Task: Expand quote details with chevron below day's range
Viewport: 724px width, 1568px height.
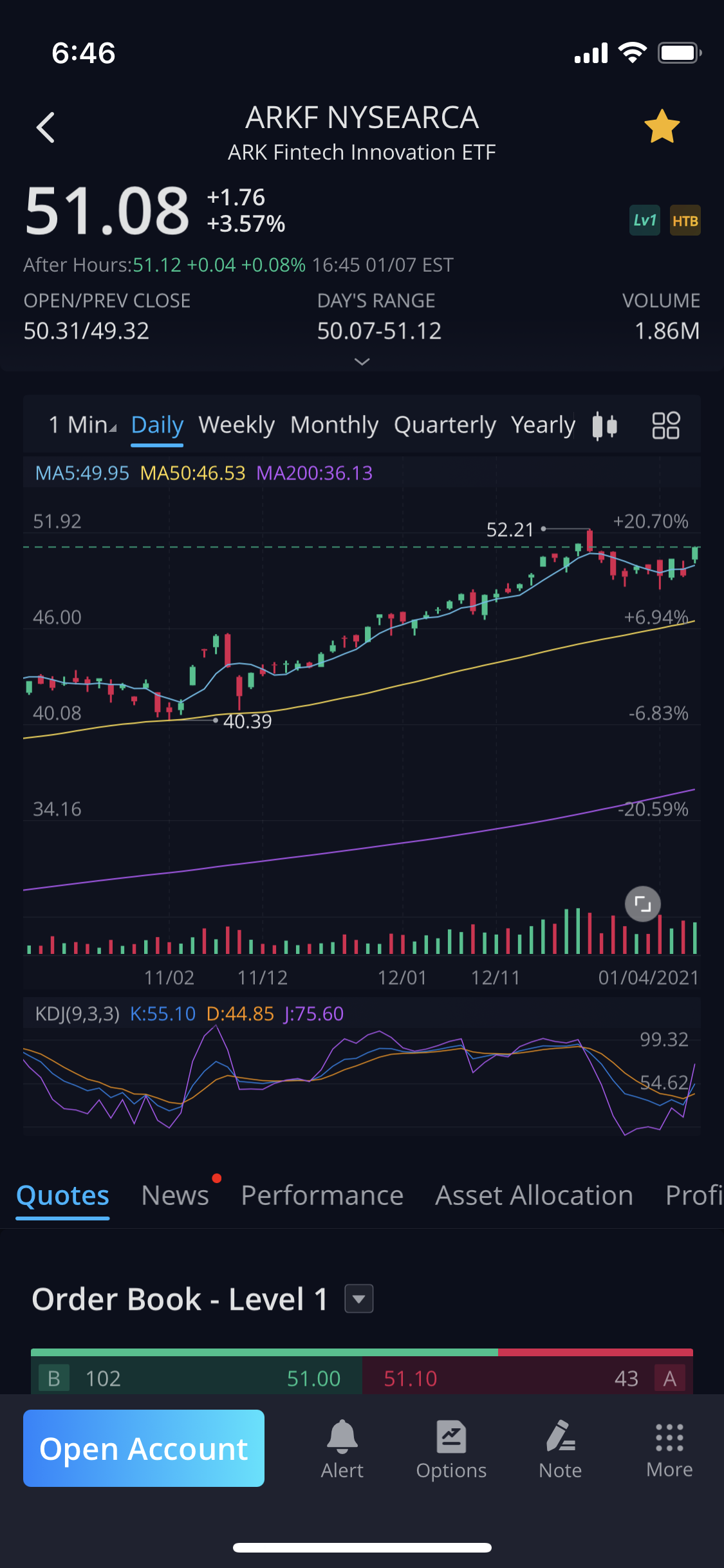Action: point(362,362)
